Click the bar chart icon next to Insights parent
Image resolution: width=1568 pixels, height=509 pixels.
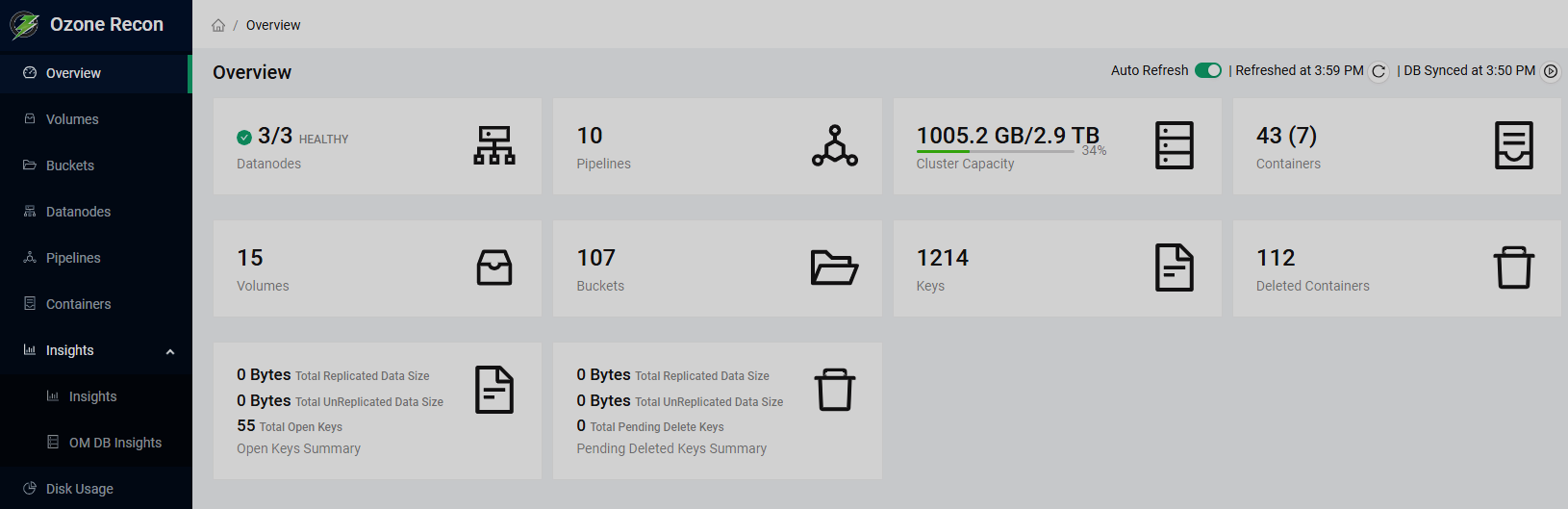pos(30,349)
